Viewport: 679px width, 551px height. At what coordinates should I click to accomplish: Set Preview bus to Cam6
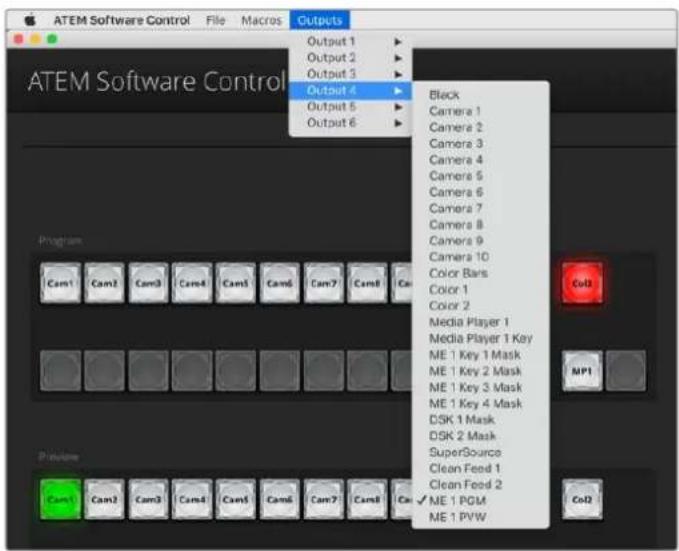(279, 499)
